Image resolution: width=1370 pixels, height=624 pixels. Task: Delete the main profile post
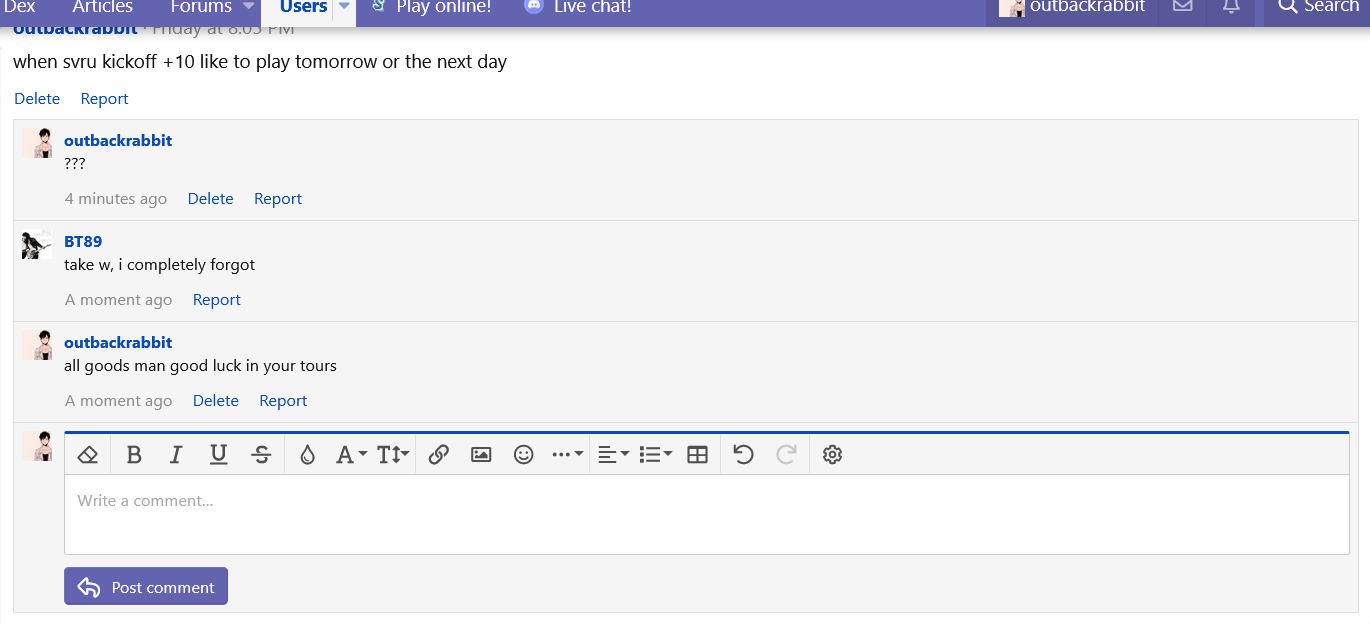[x=37, y=99]
